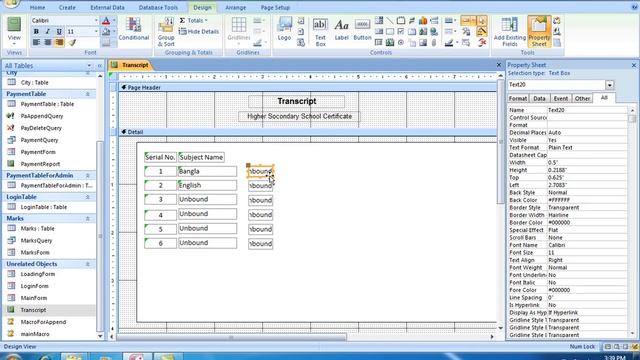
Task: Open the Text20 object selector dropdown
Action: tap(609, 85)
